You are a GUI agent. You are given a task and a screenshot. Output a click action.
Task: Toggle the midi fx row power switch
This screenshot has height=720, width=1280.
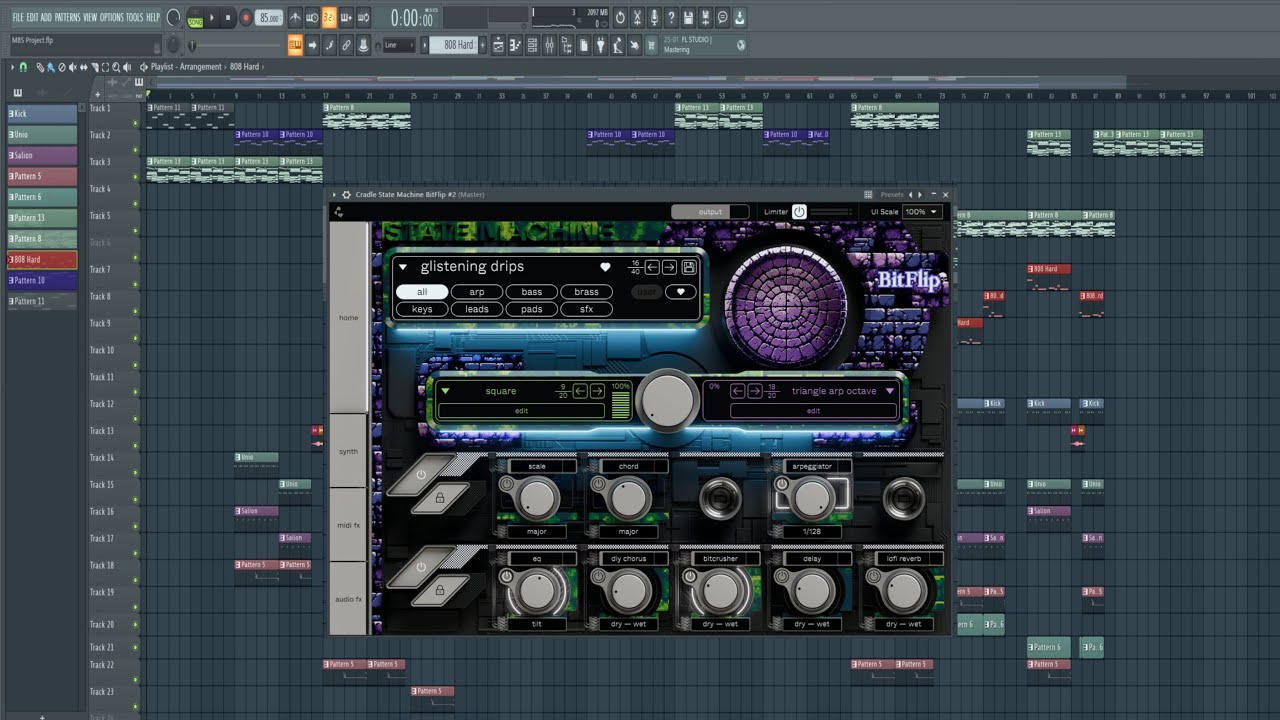pos(421,474)
